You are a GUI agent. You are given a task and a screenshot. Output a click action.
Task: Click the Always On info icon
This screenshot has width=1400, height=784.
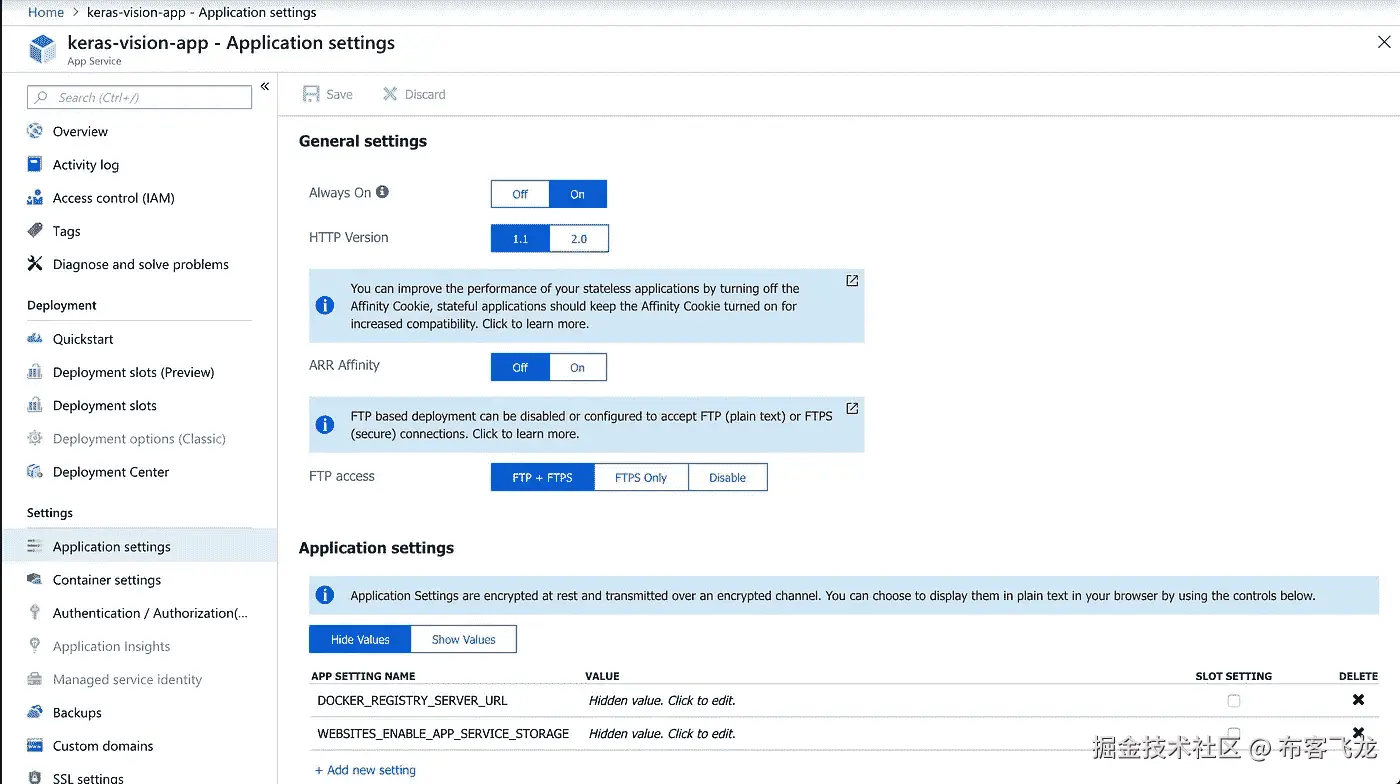[382, 192]
